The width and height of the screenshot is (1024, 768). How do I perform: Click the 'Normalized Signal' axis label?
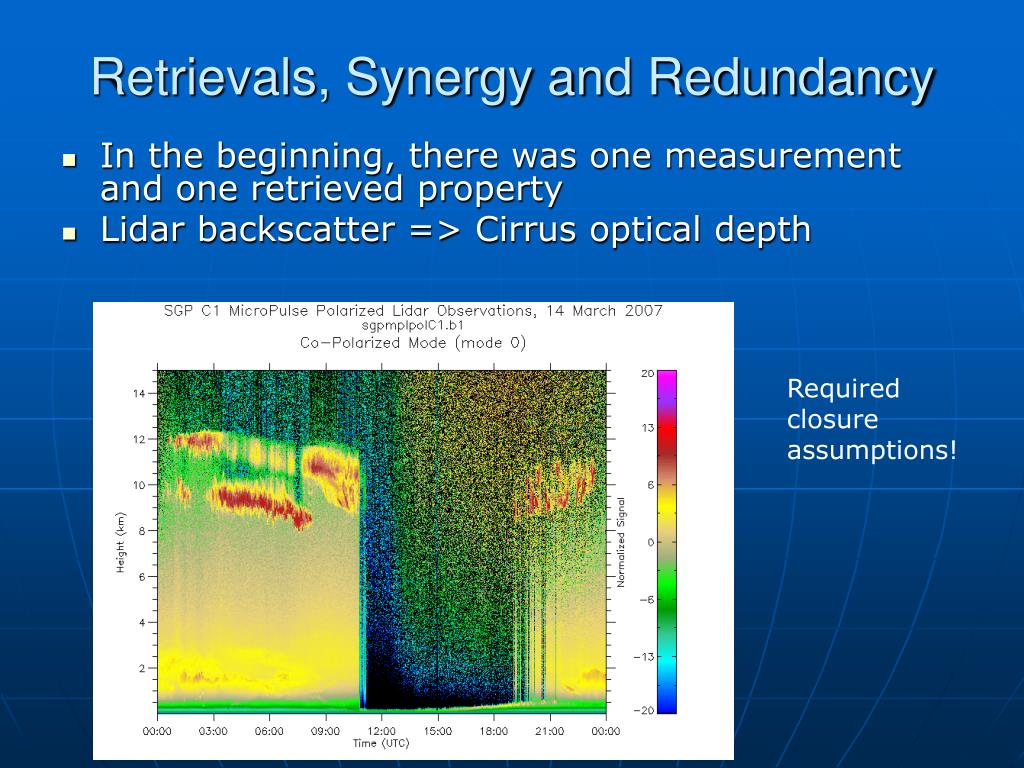click(621, 542)
